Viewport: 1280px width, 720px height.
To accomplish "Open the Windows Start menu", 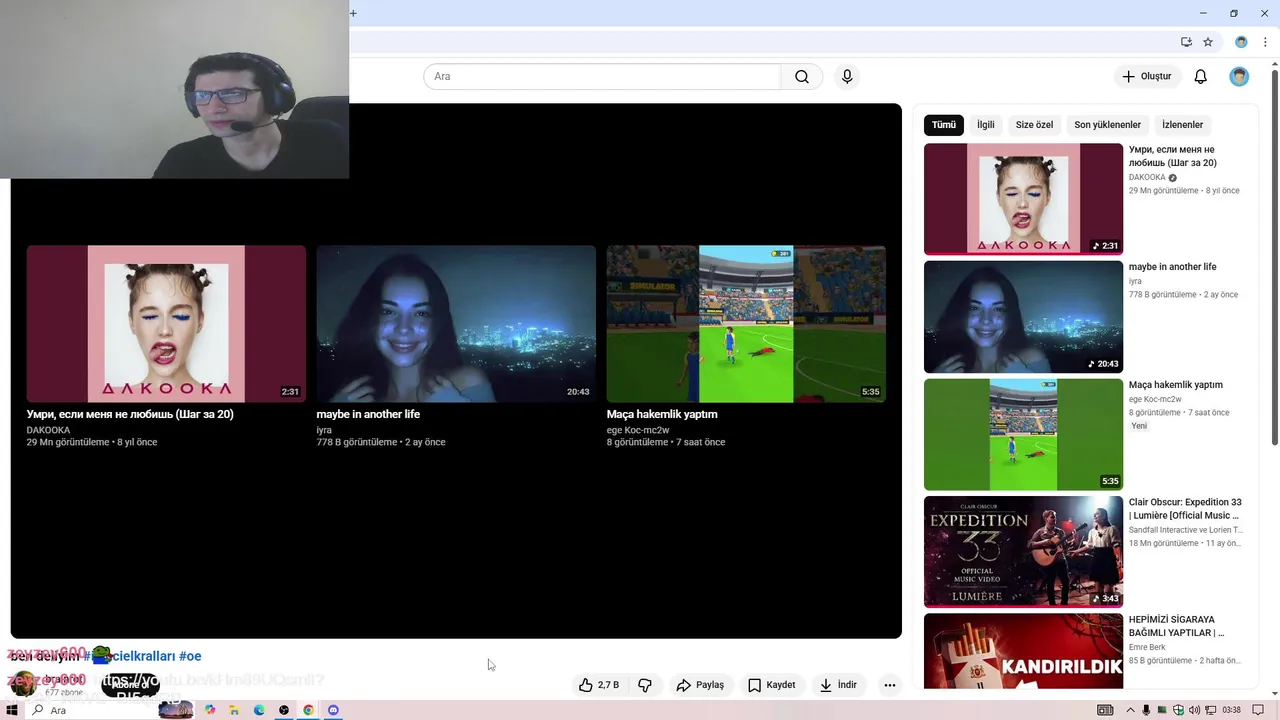I will pyautogui.click(x=13, y=710).
